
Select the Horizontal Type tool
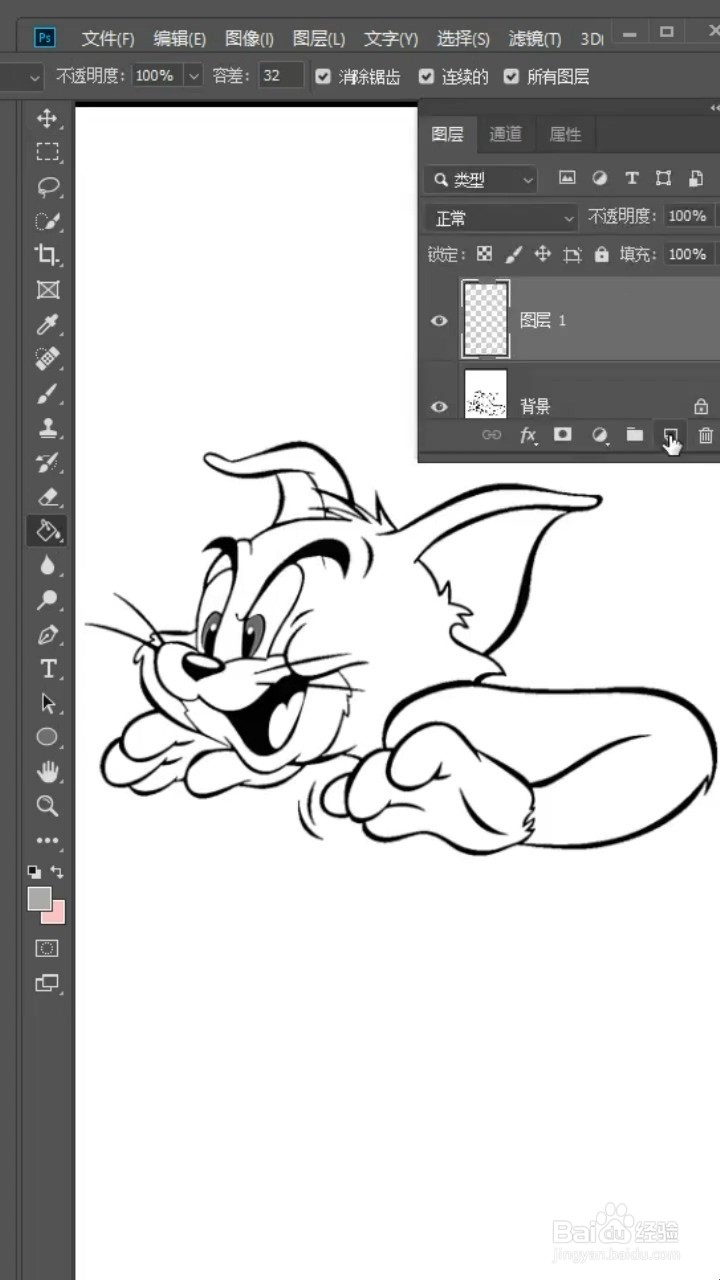click(47, 669)
